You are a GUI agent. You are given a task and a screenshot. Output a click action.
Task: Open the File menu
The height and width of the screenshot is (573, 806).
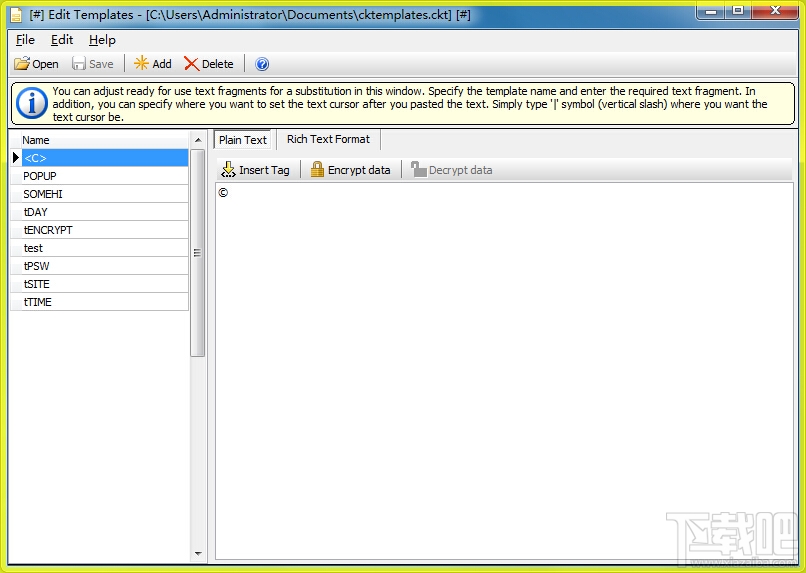(25, 40)
